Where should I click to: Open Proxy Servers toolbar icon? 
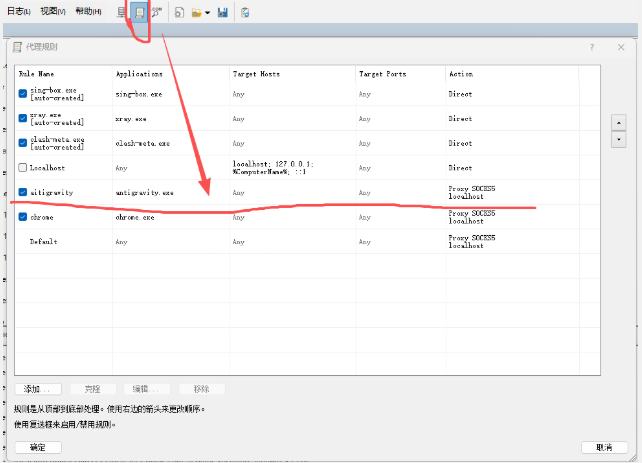pyautogui.click(x=122, y=12)
